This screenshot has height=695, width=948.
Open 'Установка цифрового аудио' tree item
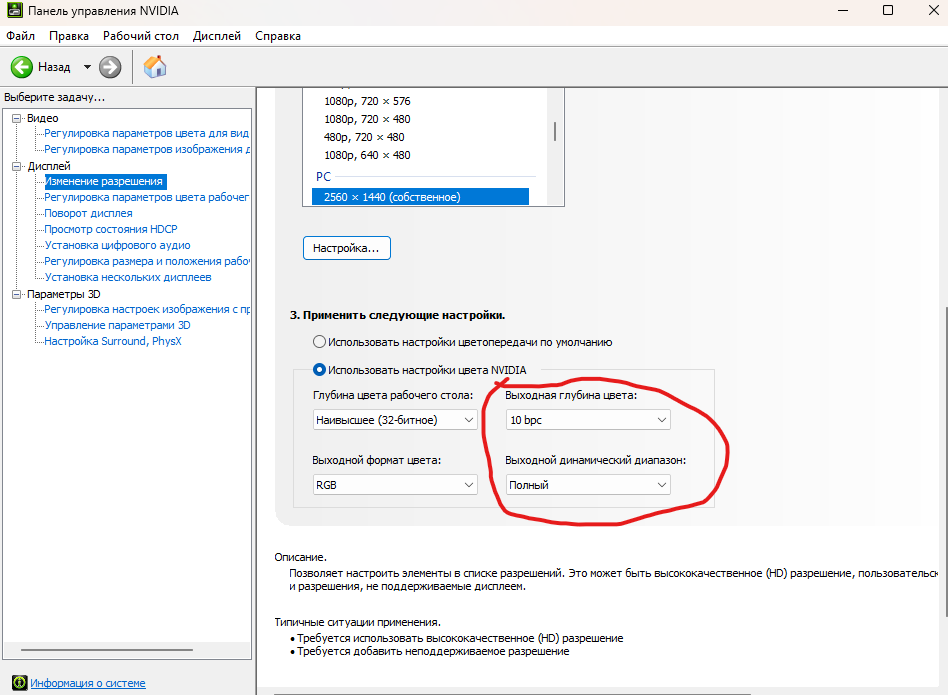117,245
